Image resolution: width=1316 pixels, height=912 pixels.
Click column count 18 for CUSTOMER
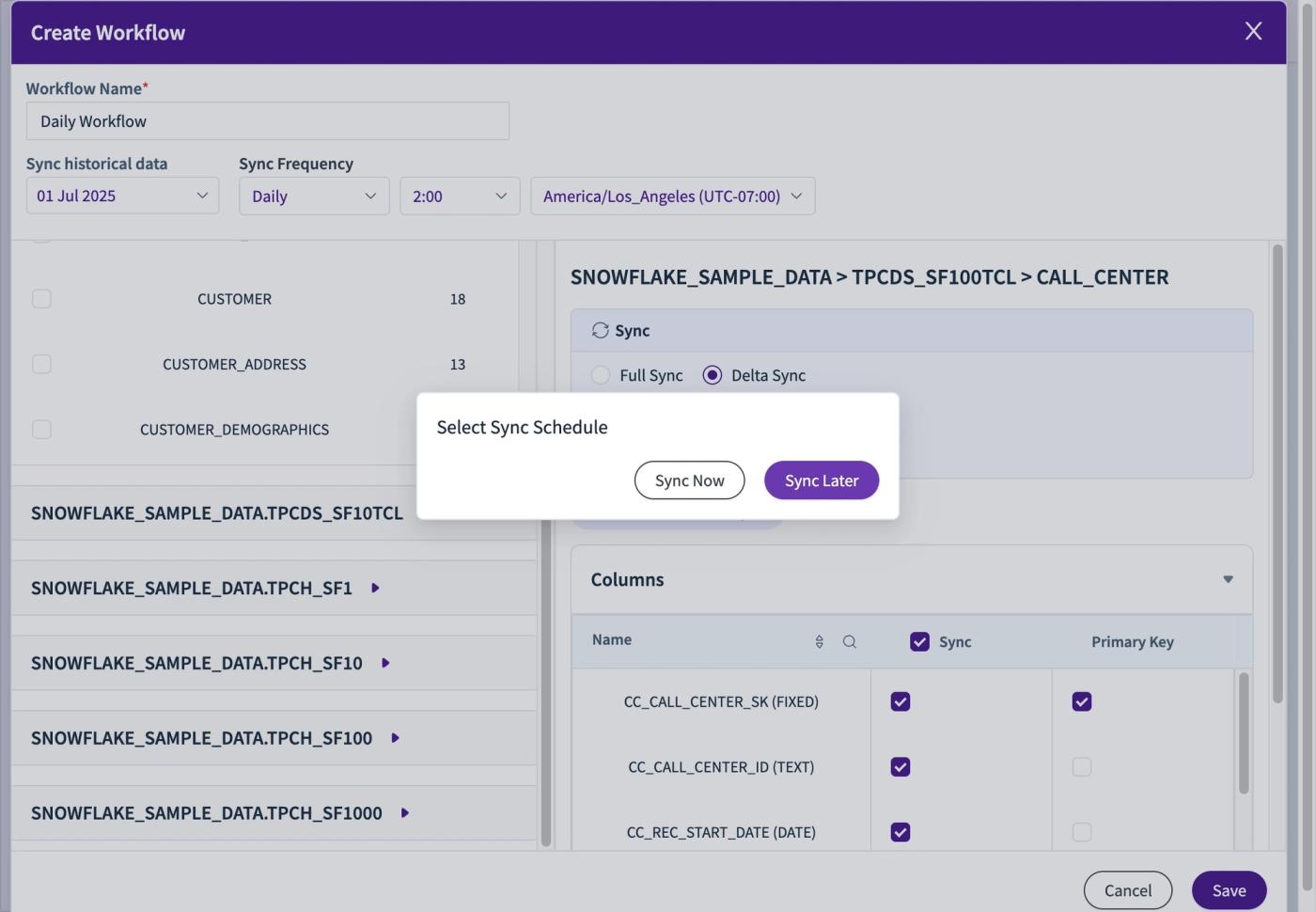(x=458, y=299)
